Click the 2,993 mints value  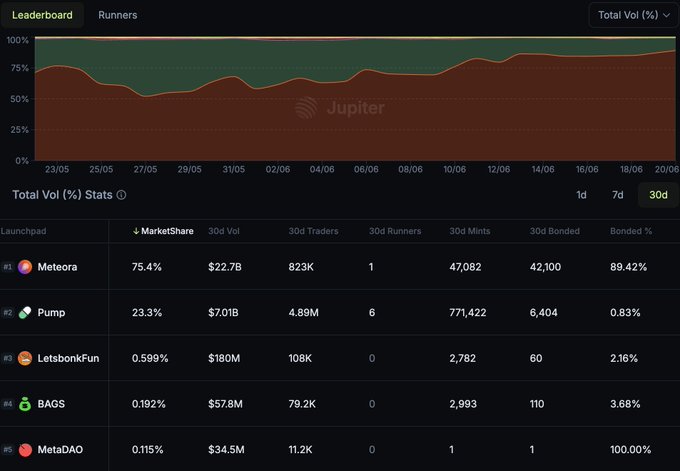click(463, 404)
